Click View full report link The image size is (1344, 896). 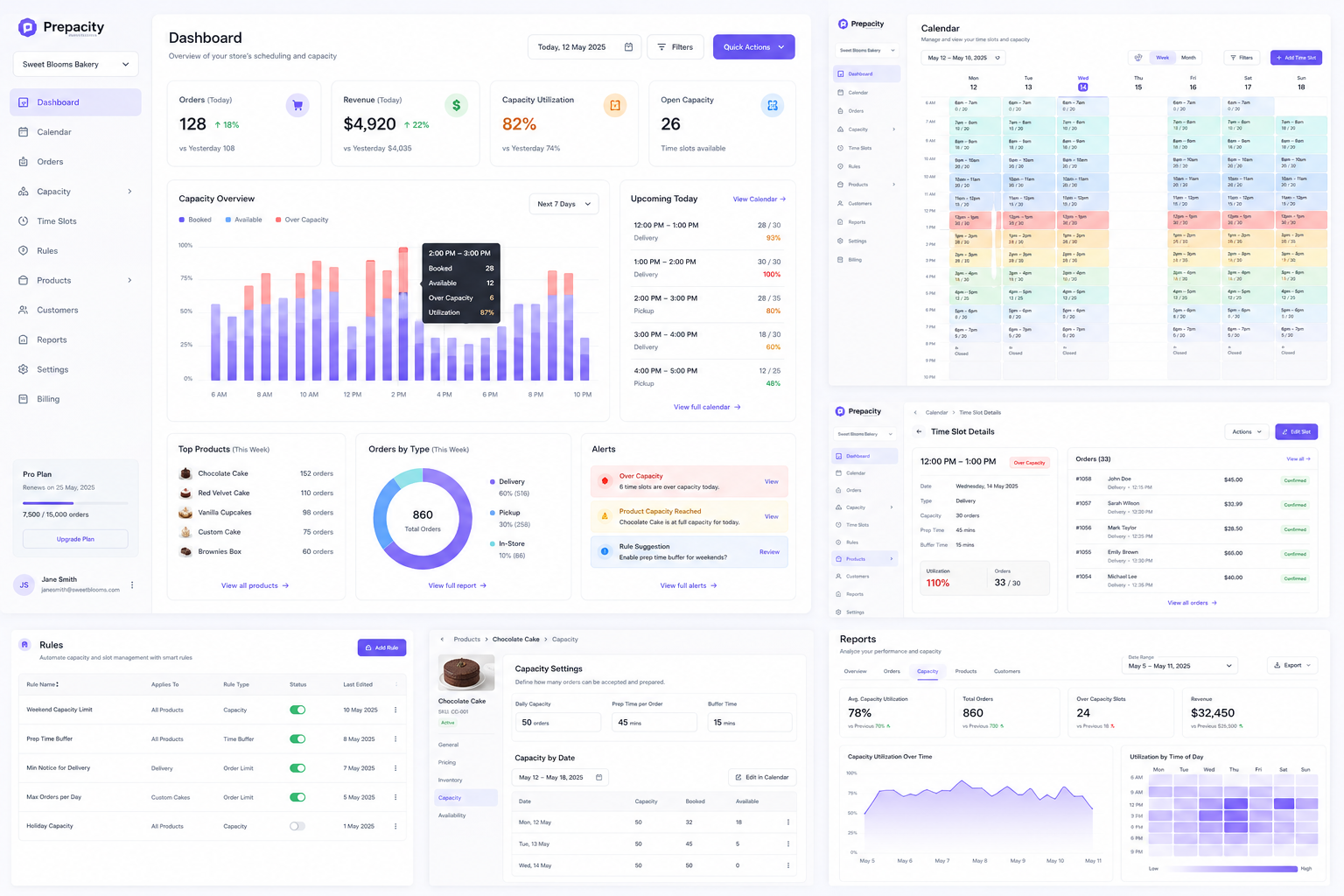point(457,585)
